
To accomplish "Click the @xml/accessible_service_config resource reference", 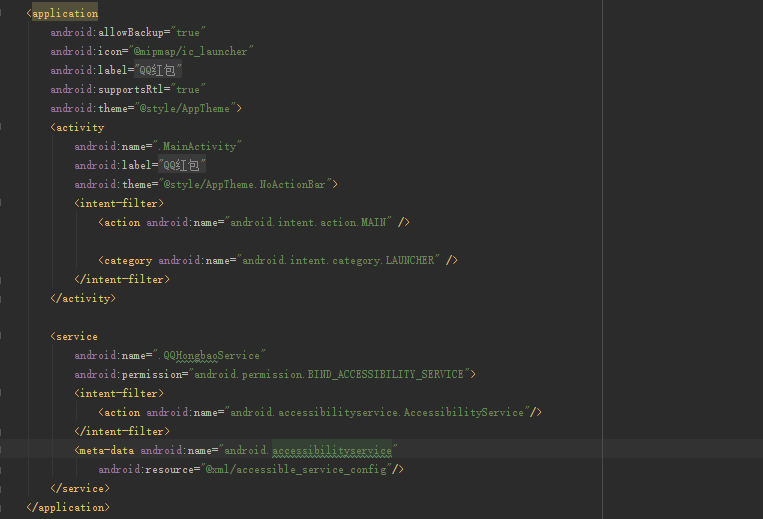I will (x=296, y=469).
